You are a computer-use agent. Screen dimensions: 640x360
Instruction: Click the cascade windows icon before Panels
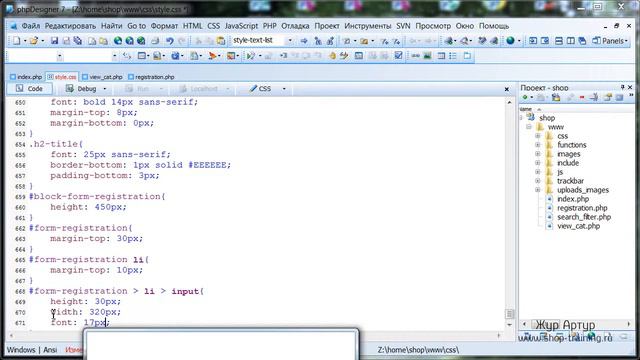tap(582, 41)
